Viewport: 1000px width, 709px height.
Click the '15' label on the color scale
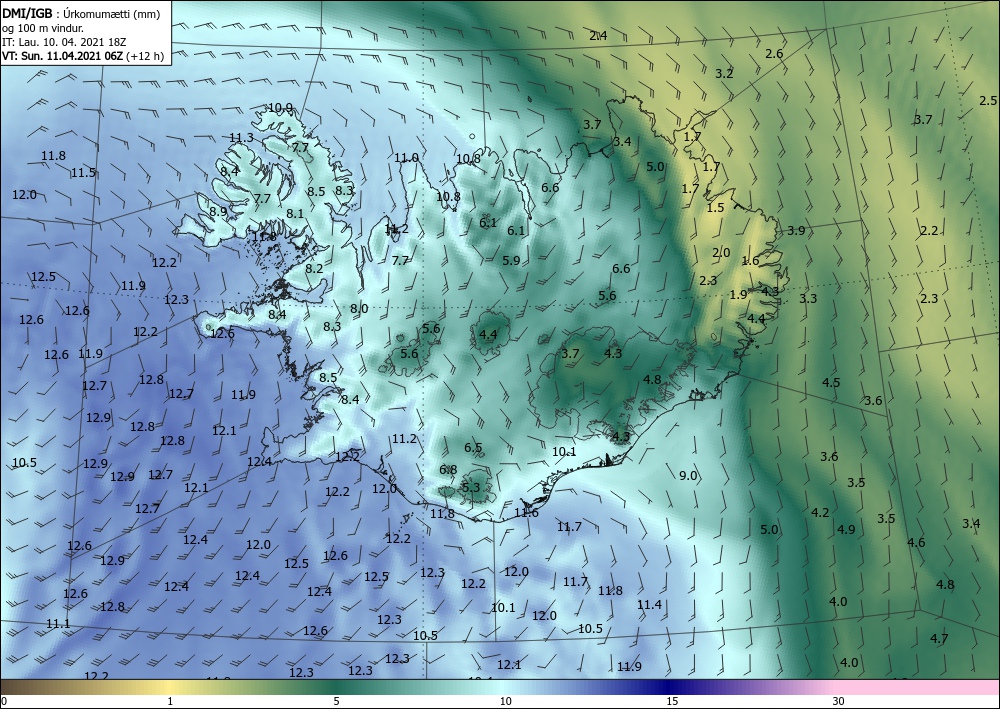[672, 701]
